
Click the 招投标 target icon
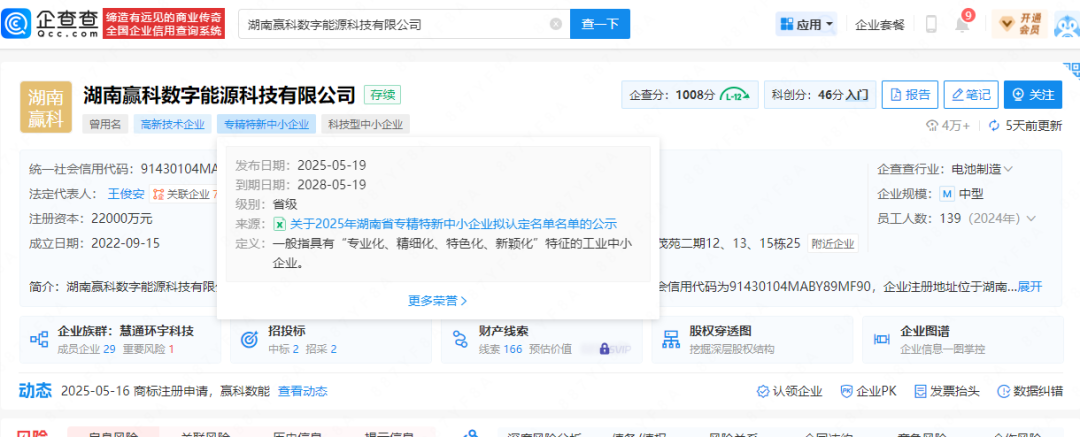[x=250, y=339]
